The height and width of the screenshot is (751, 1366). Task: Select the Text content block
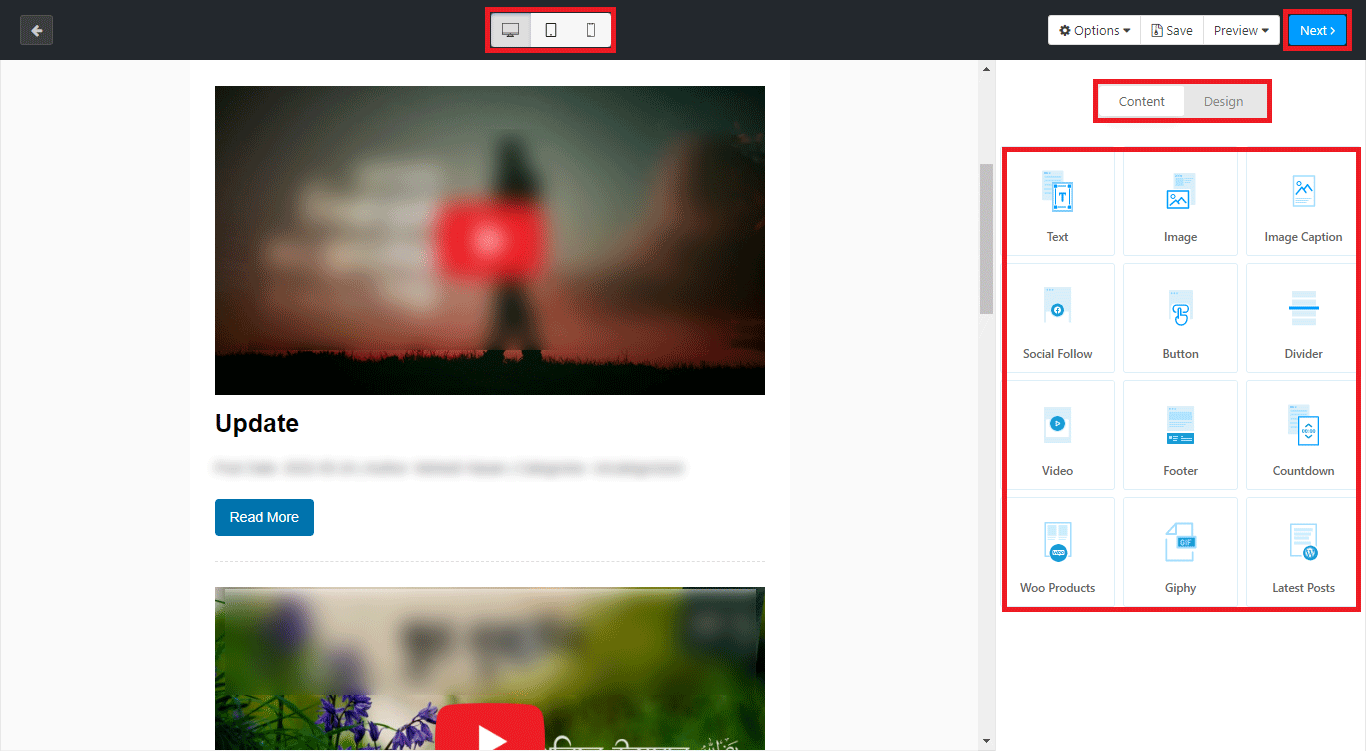[1059, 203]
